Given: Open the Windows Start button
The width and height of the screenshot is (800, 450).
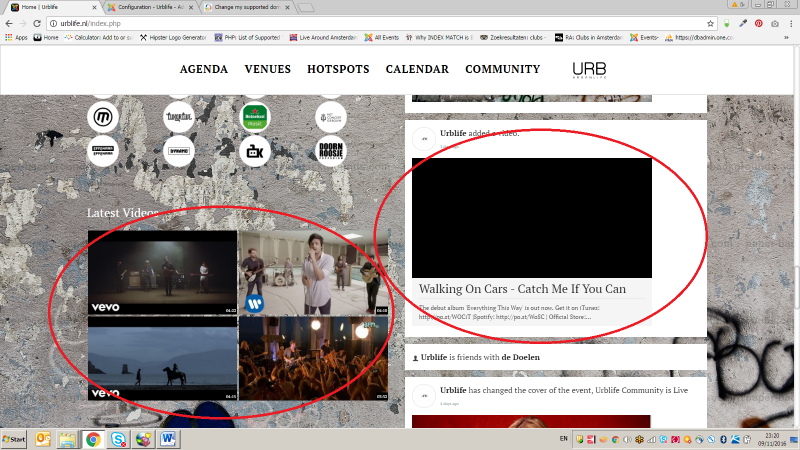Looking at the screenshot, I should [x=14, y=439].
